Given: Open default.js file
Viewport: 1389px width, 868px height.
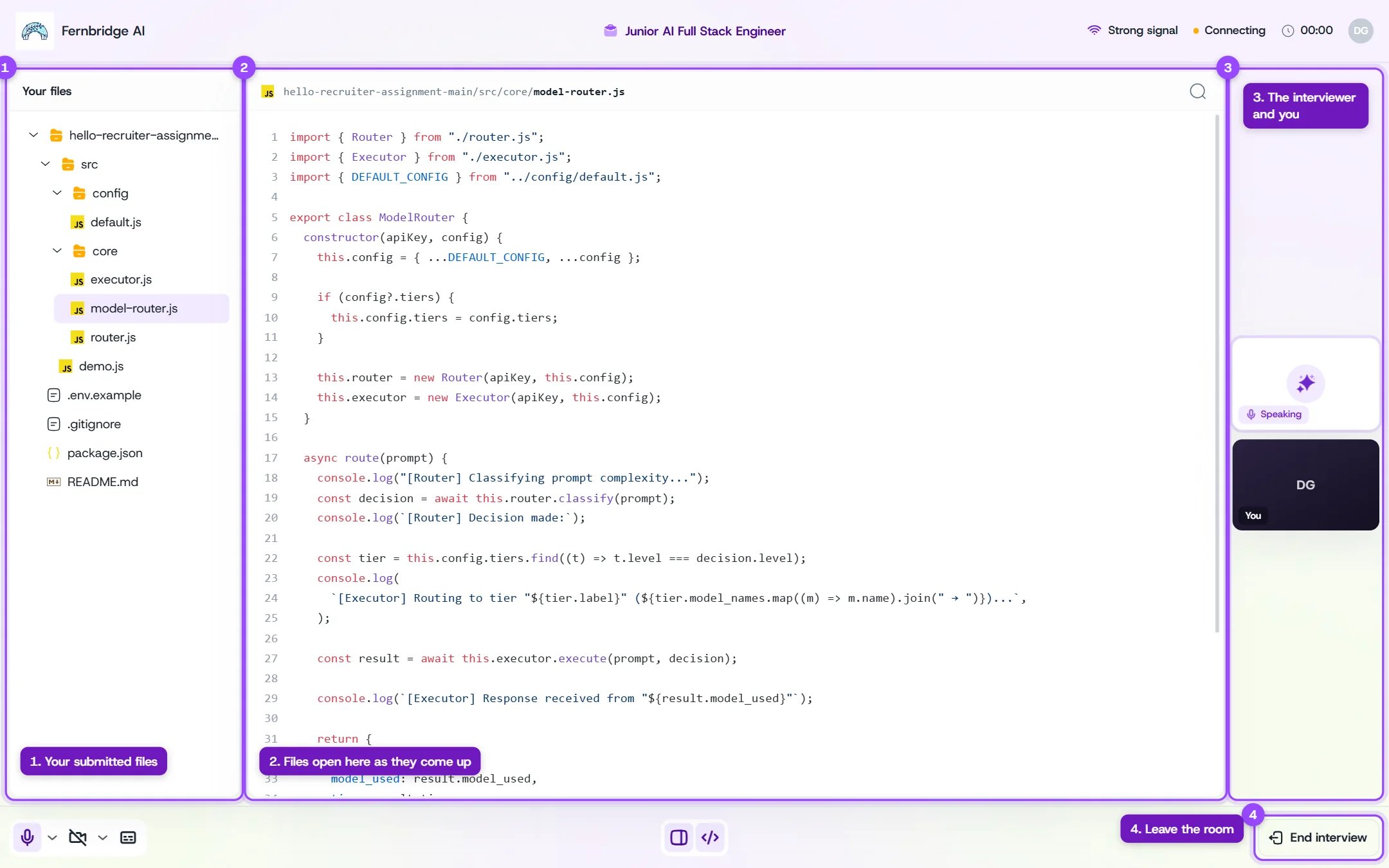Looking at the screenshot, I should pyautogui.click(x=116, y=222).
